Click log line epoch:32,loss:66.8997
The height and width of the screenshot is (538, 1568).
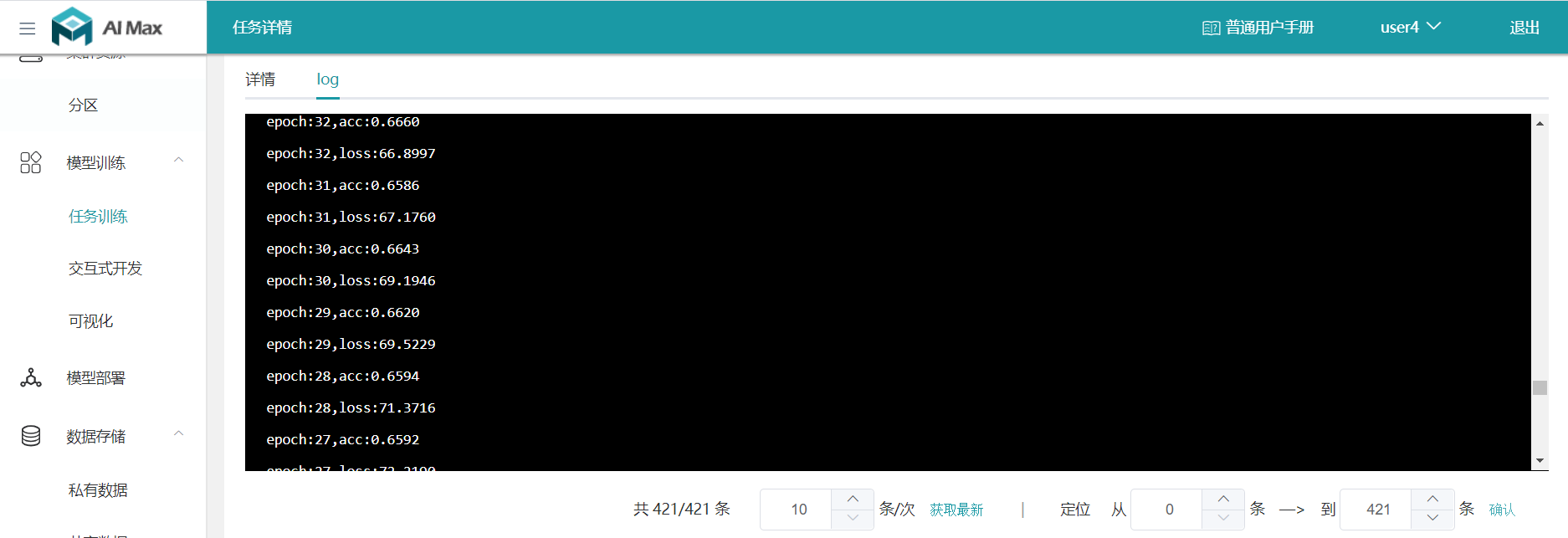point(351,154)
